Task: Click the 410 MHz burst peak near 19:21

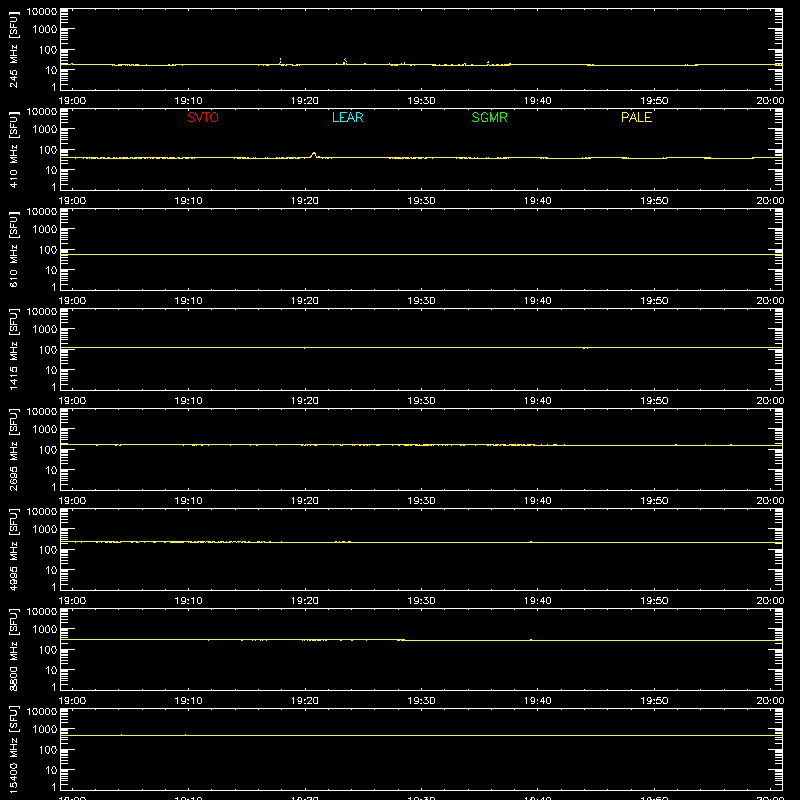Action: 314,154
